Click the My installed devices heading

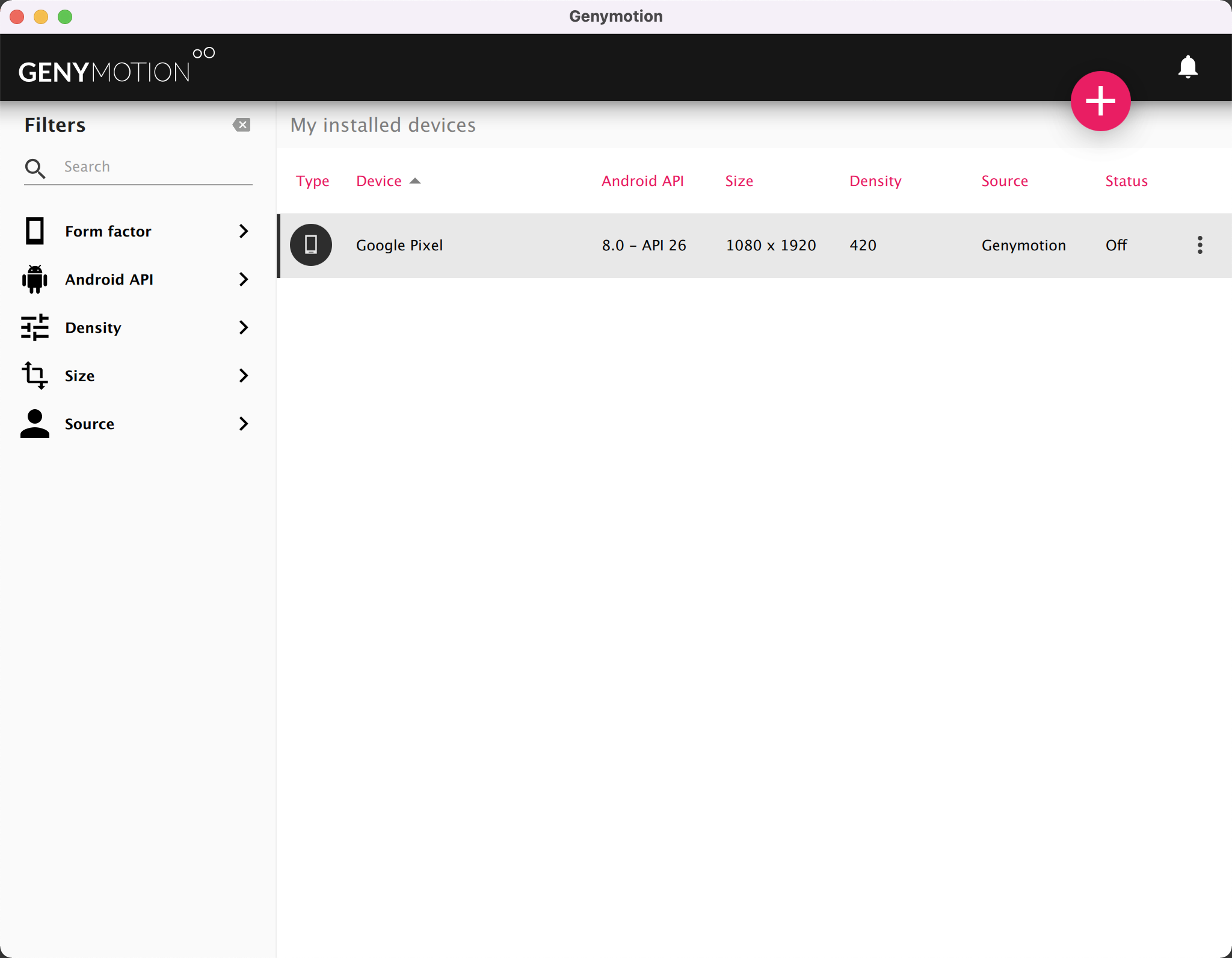(383, 125)
